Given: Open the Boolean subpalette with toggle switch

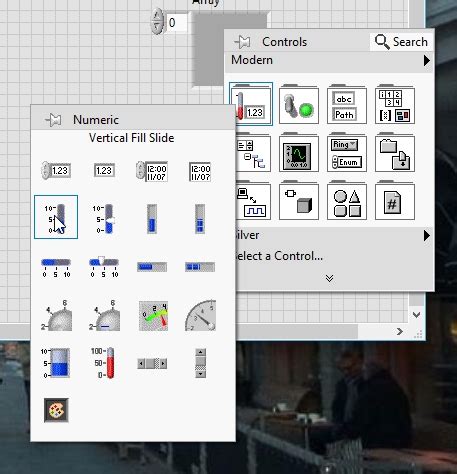Looking at the screenshot, I should [x=299, y=105].
